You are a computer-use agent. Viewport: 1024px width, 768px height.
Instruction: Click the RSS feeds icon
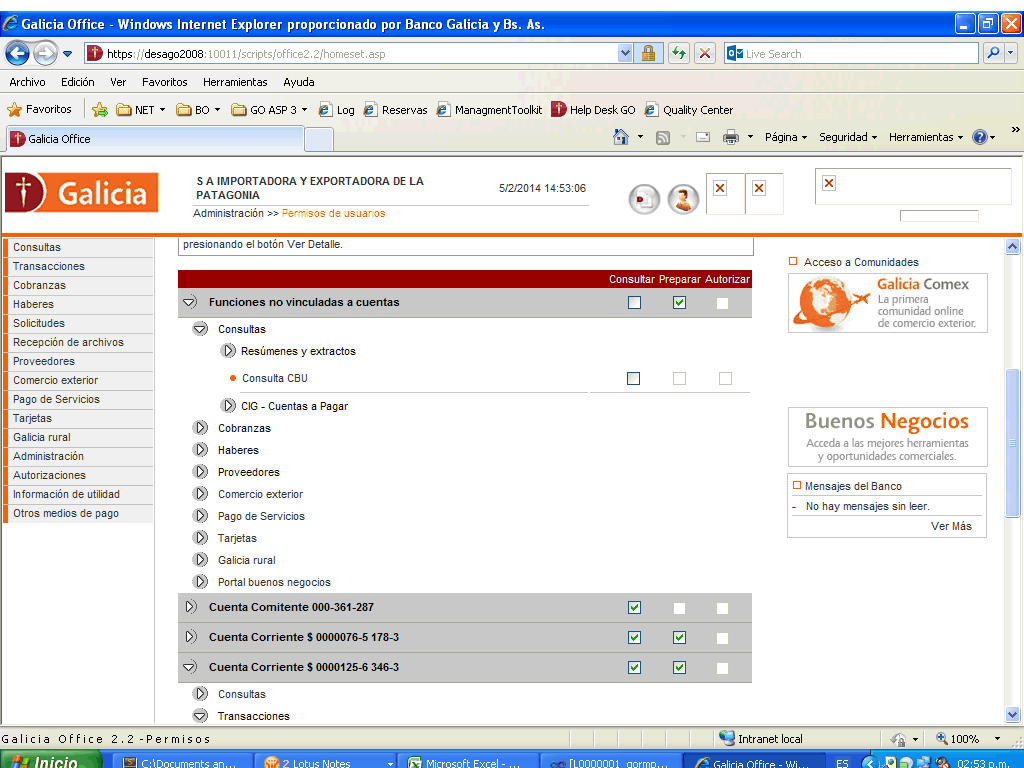click(x=663, y=137)
